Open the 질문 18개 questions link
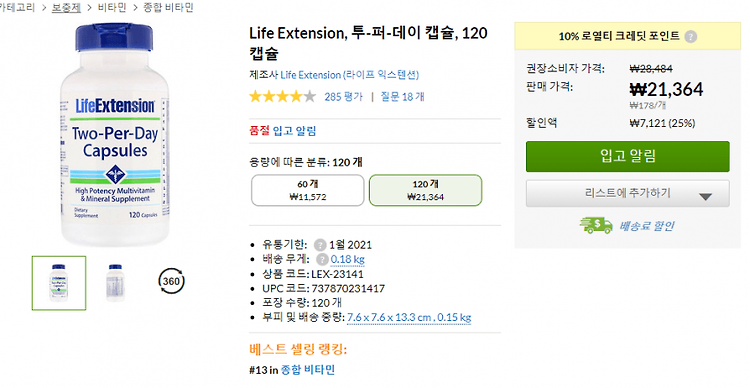Image resolution: width=750 pixels, height=388 pixels. pyautogui.click(x=402, y=97)
